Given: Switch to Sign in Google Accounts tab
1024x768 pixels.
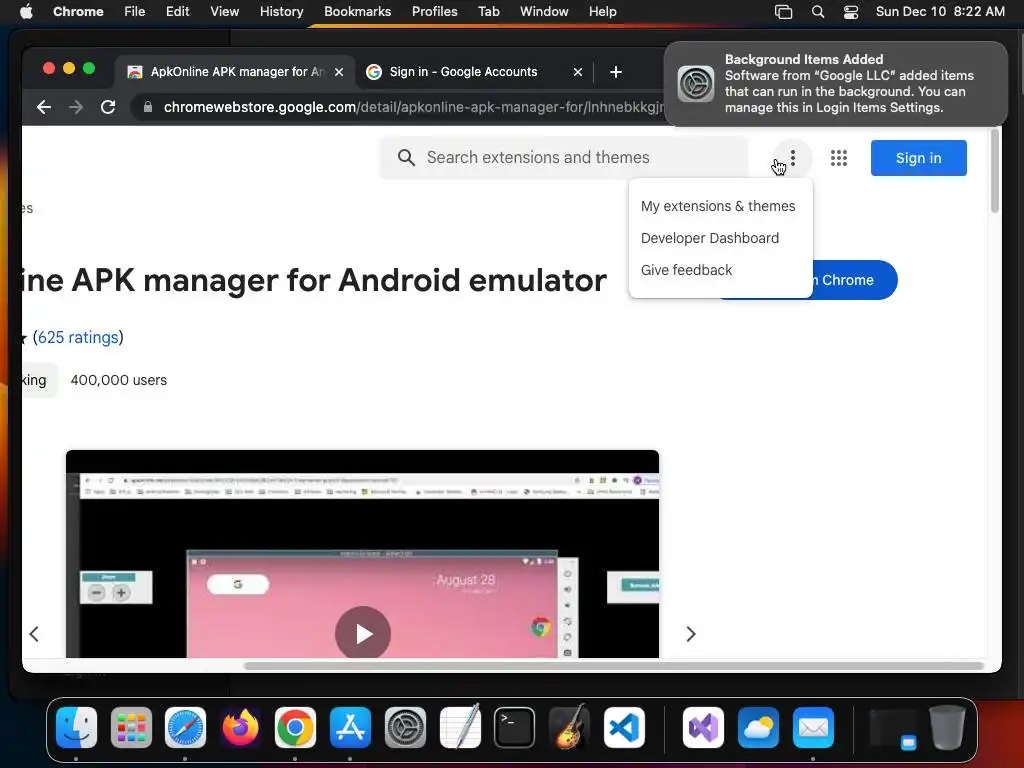Looking at the screenshot, I should [x=474, y=72].
